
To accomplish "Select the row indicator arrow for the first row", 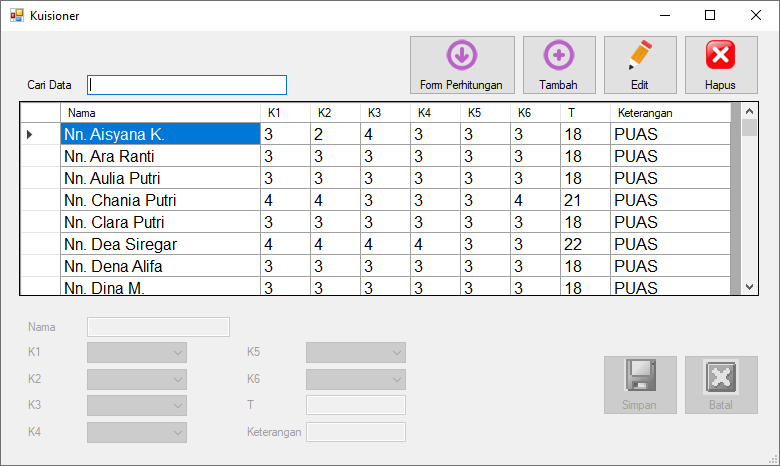I will click(30, 134).
